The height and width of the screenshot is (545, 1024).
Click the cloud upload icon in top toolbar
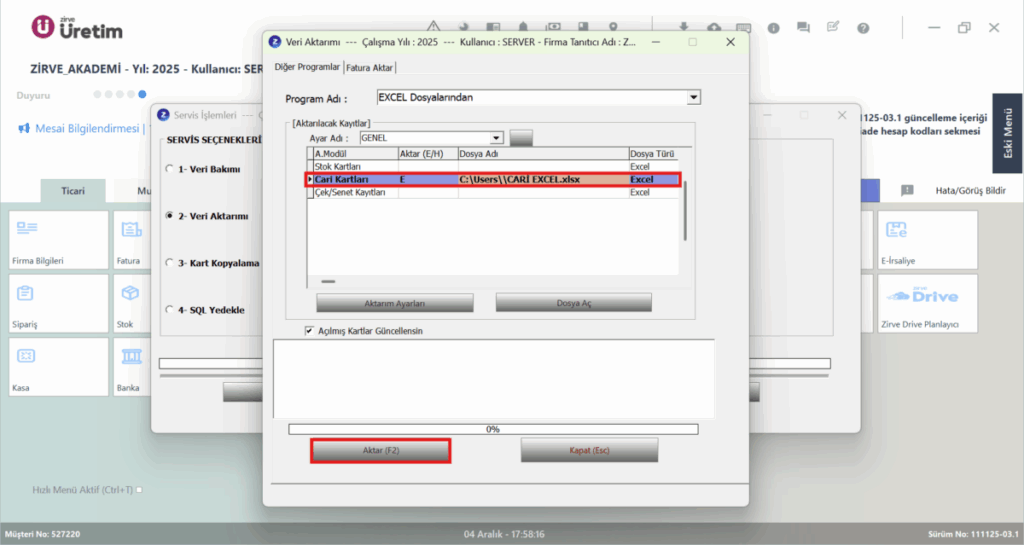tap(714, 27)
